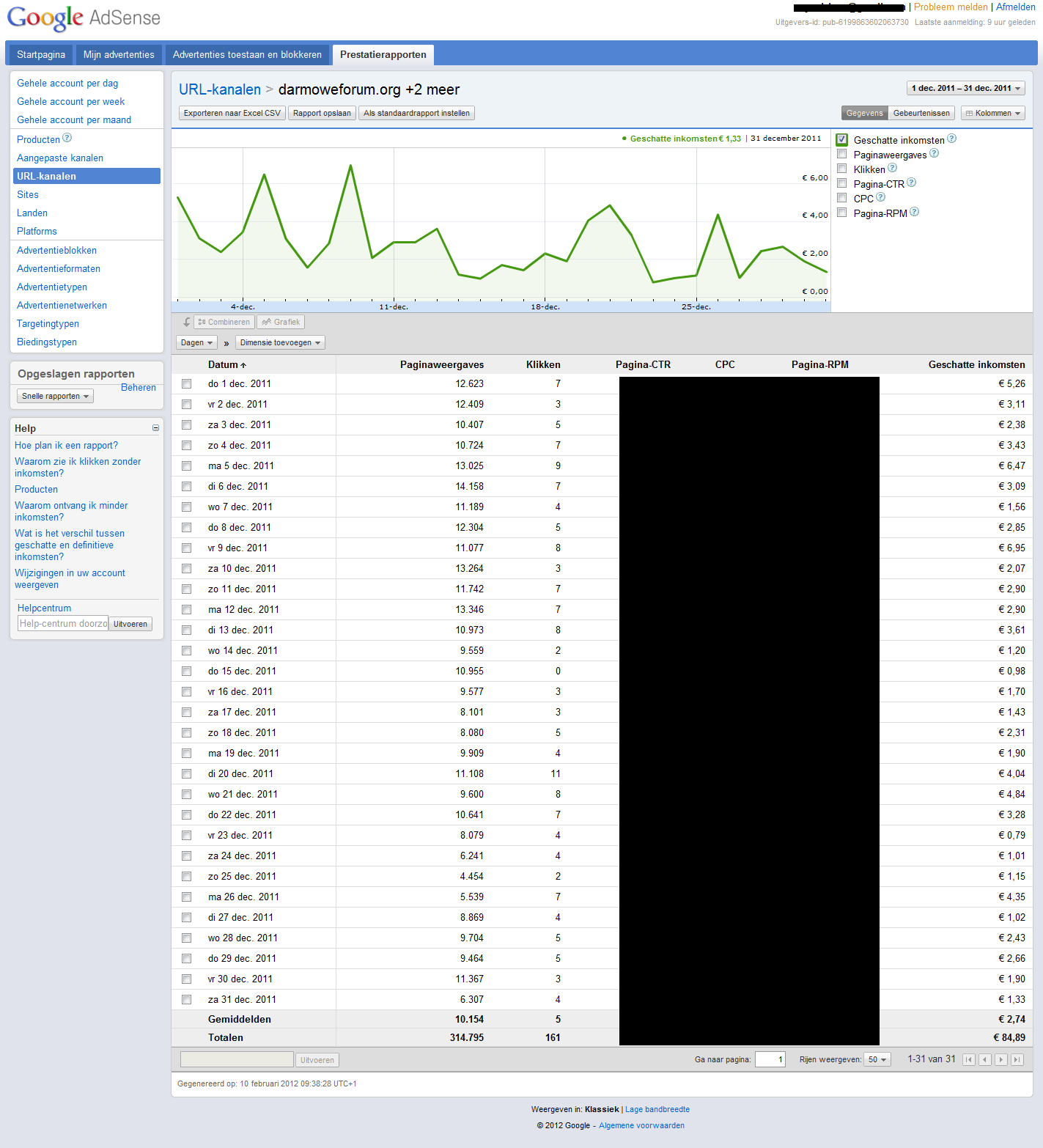The height and width of the screenshot is (1148, 1043).
Task: Switch to the Mijn advertenties tab
Action: coord(119,54)
